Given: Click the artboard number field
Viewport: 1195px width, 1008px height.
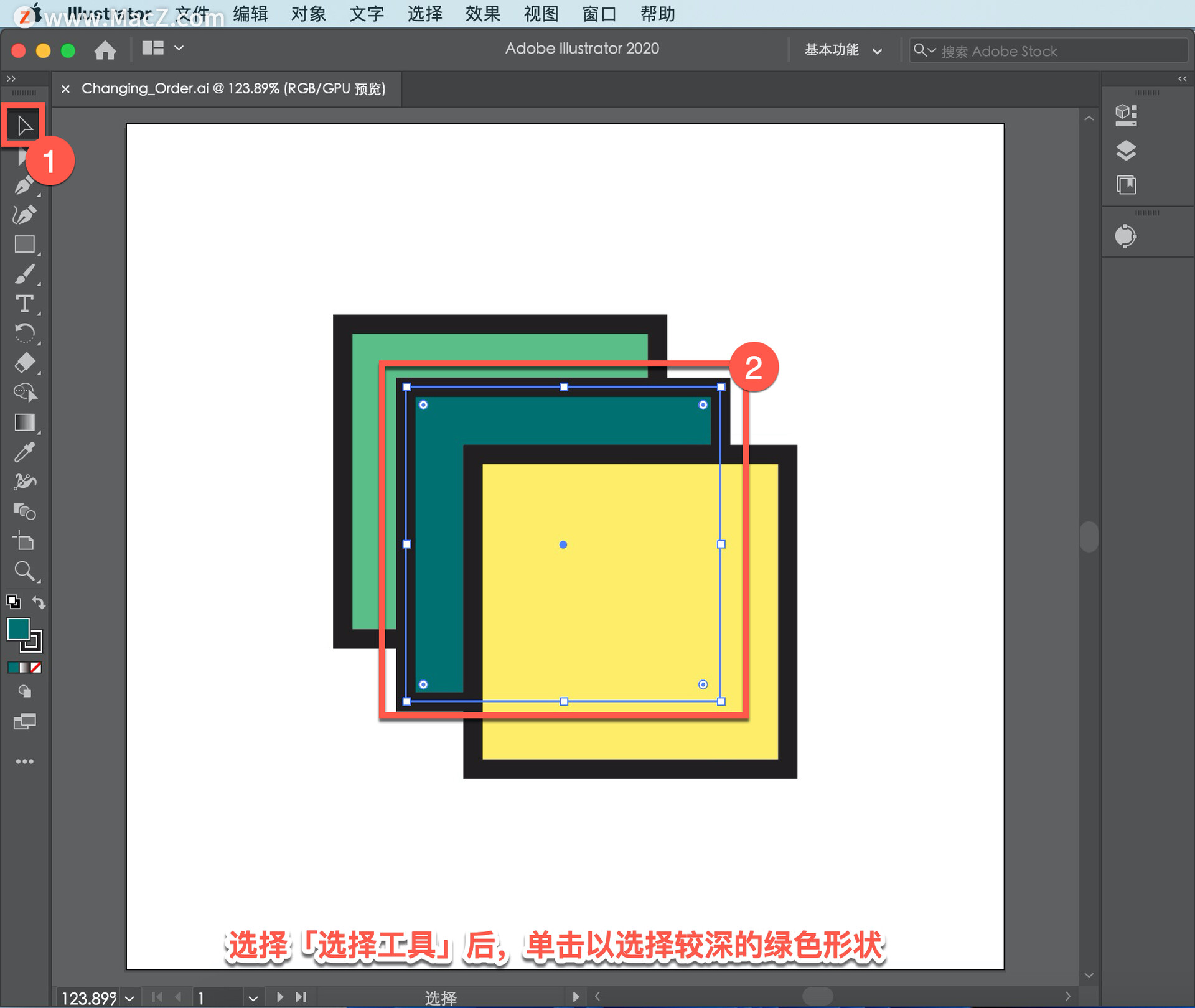Looking at the screenshot, I should (218, 998).
